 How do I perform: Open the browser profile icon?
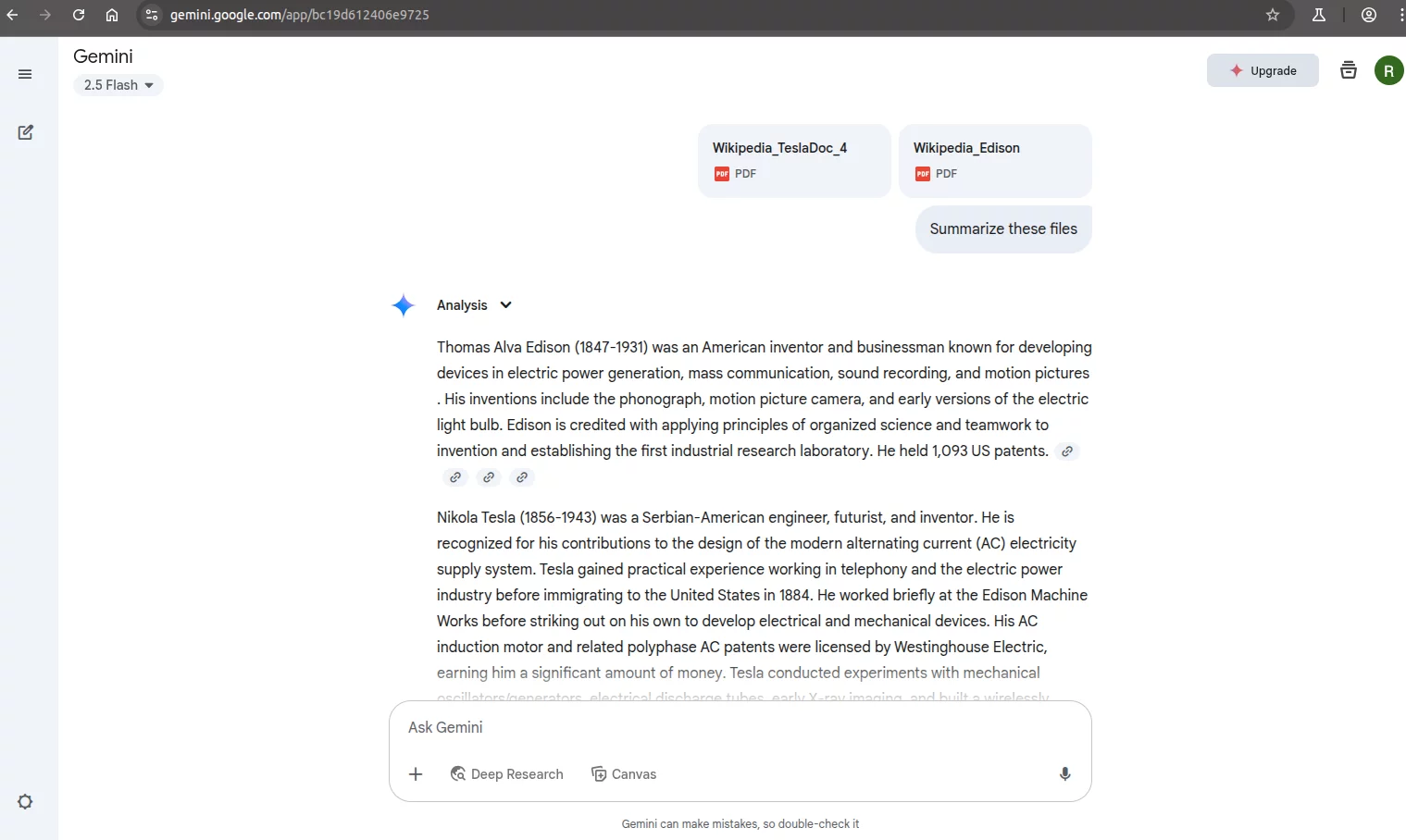(x=1369, y=15)
